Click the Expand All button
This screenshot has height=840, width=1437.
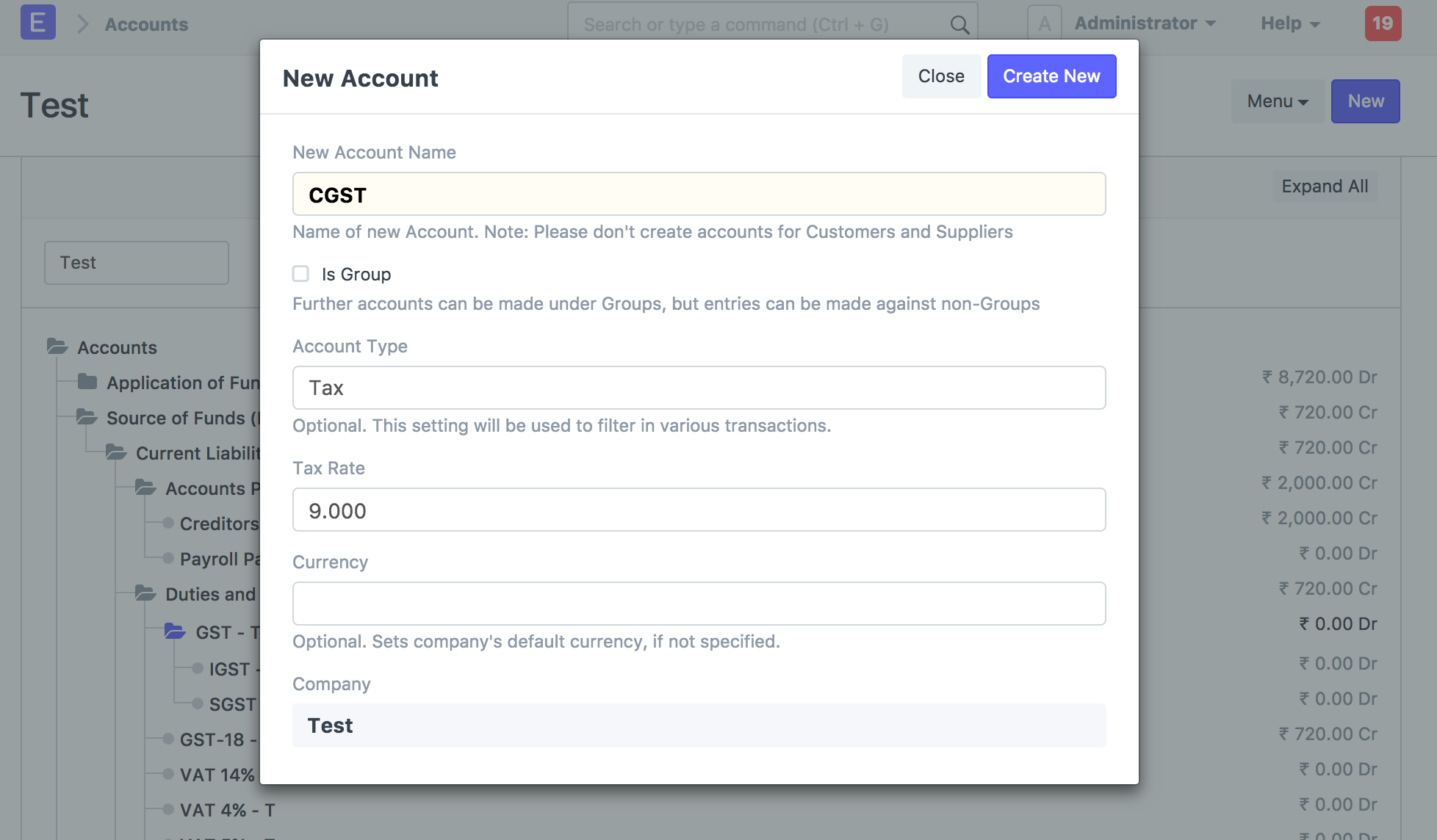tap(1324, 187)
